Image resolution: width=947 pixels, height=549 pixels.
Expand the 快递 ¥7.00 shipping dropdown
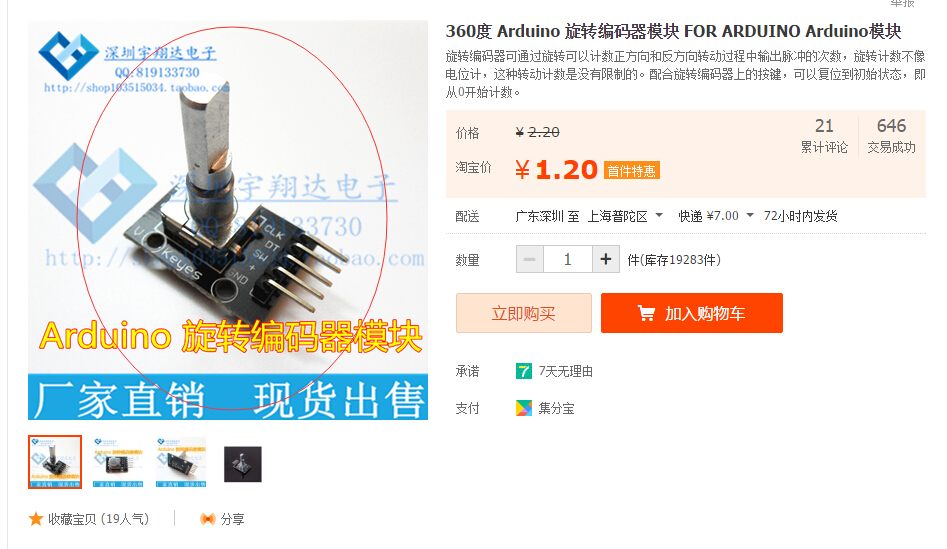(716, 216)
